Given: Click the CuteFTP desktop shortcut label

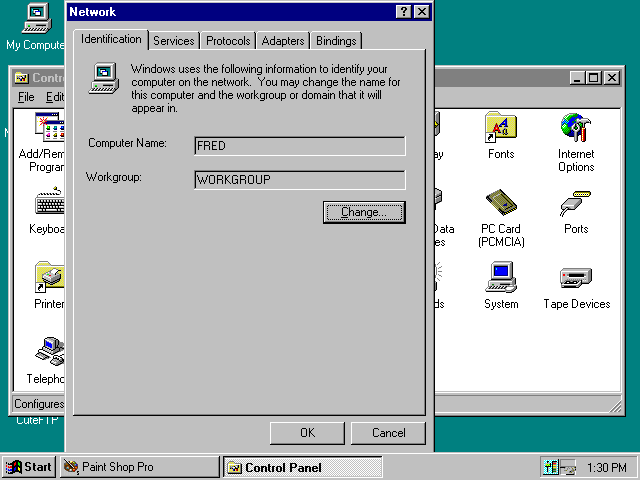Looking at the screenshot, I should [x=37, y=420].
